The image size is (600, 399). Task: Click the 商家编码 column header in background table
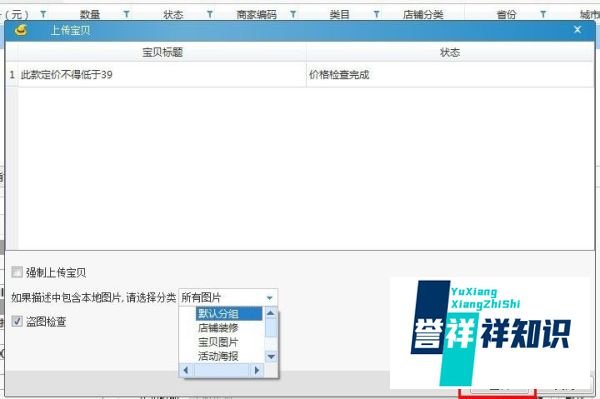[x=256, y=15]
